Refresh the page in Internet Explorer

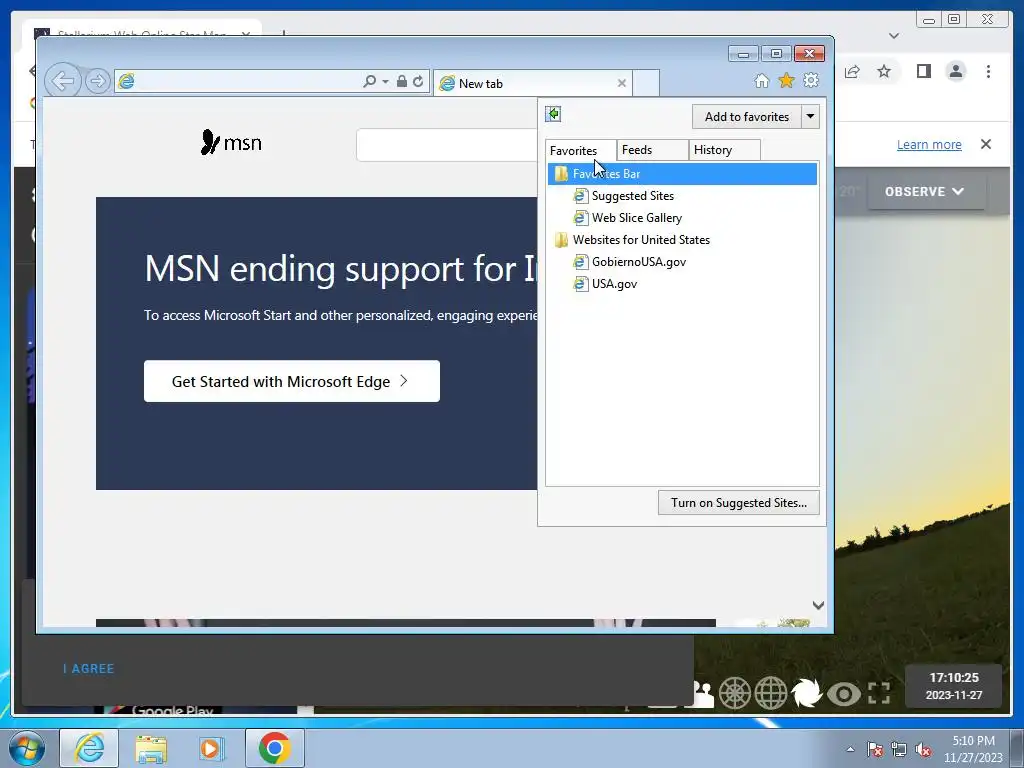coord(418,81)
